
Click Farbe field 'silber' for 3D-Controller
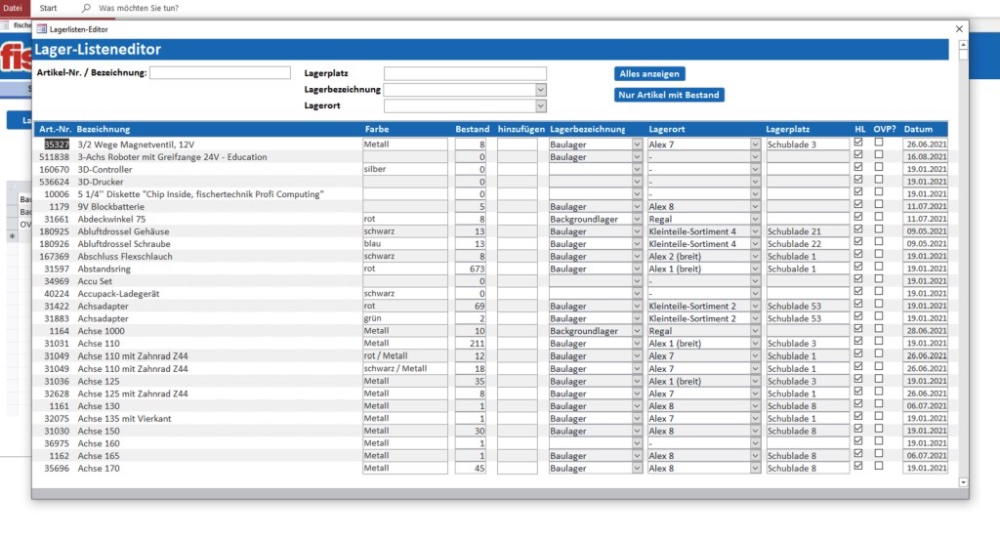(405, 170)
